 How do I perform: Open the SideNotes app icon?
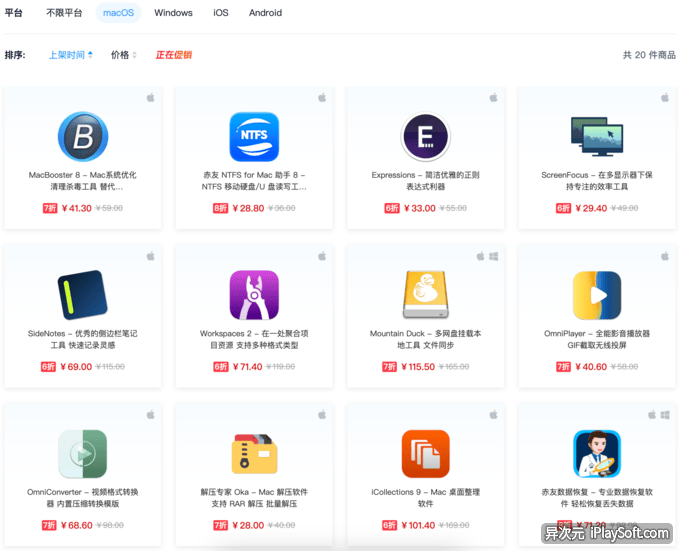pyautogui.click(x=83, y=295)
